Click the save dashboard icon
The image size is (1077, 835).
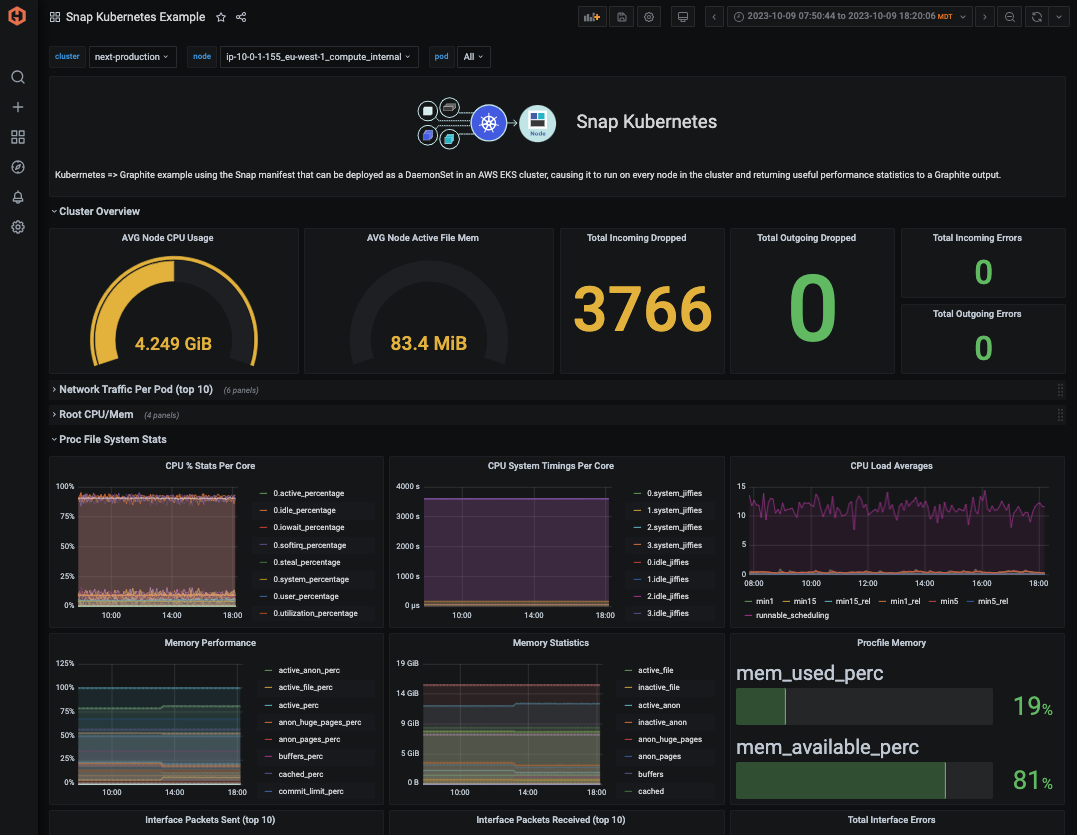622,17
